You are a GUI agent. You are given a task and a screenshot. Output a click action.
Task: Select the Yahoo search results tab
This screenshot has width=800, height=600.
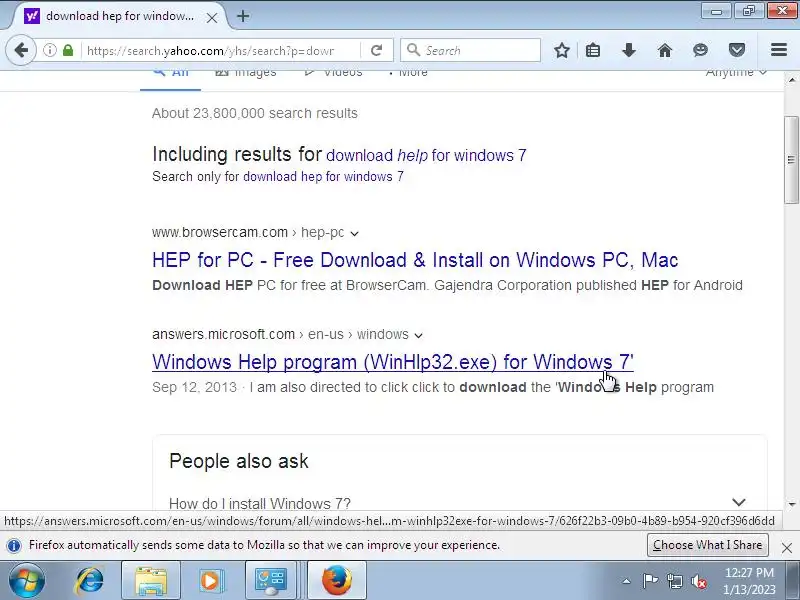click(120, 16)
